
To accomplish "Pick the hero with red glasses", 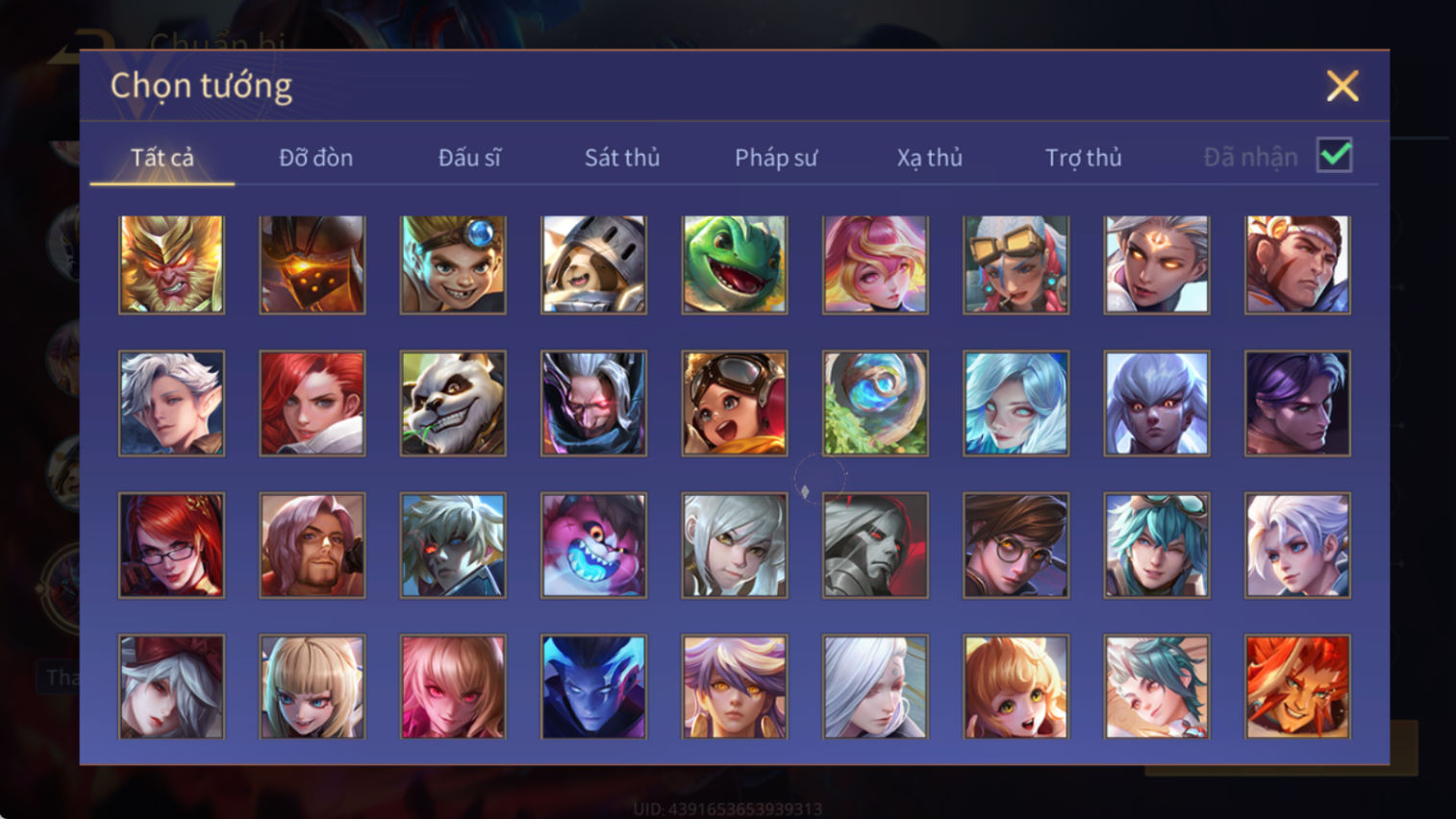I will (x=171, y=545).
